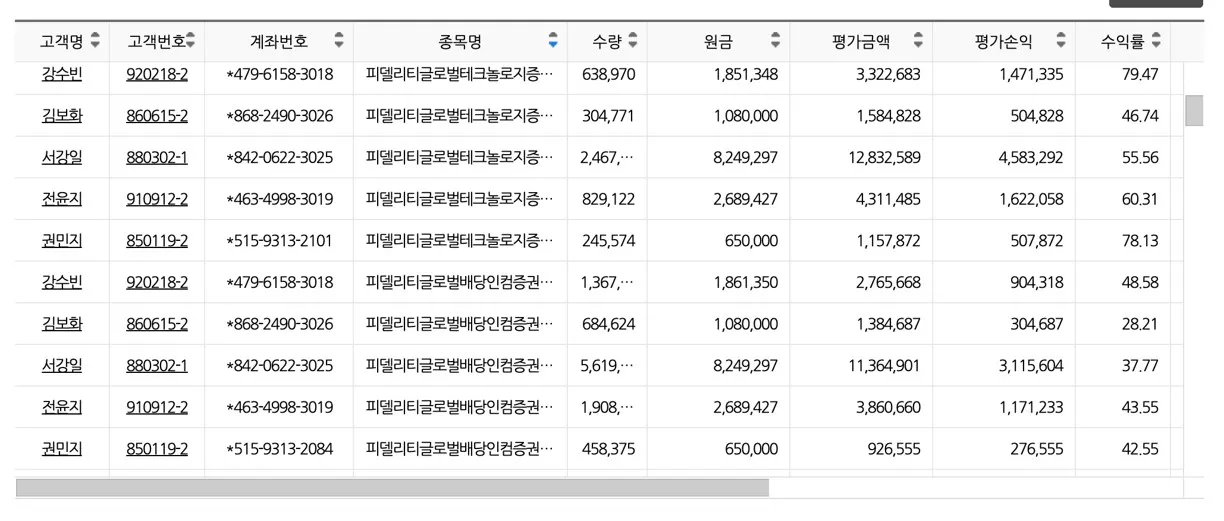Click the 계좌번호 sort arrows
1224x521 pixels.
(339, 41)
